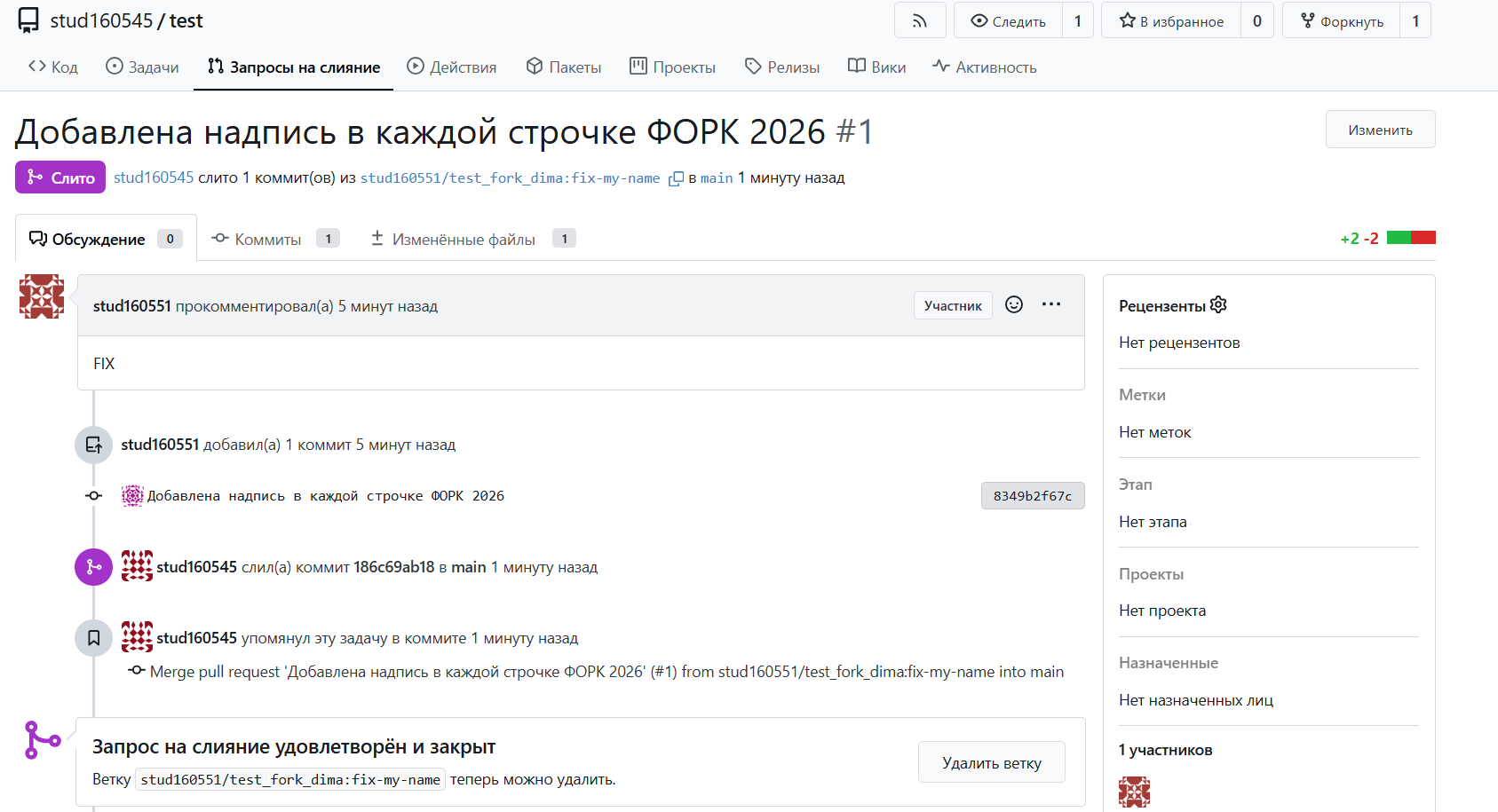Image resolution: width=1498 pixels, height=812 pixels.
Task: Toggle the Watch (Следить) button
Action: 1008,20
